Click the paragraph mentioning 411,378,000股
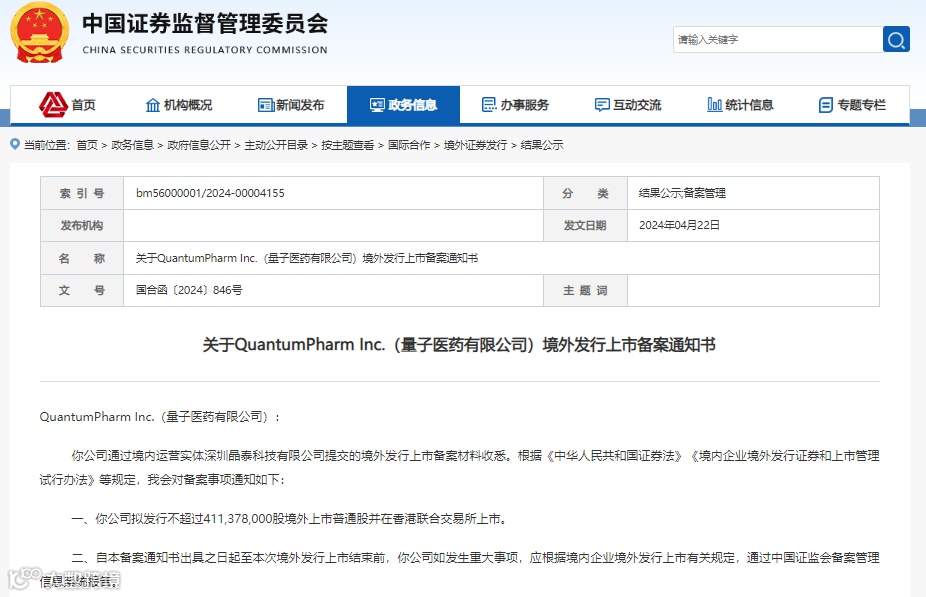Image resolution: width=926 pixels, height=597 pixels. click(x=289, y=518)
